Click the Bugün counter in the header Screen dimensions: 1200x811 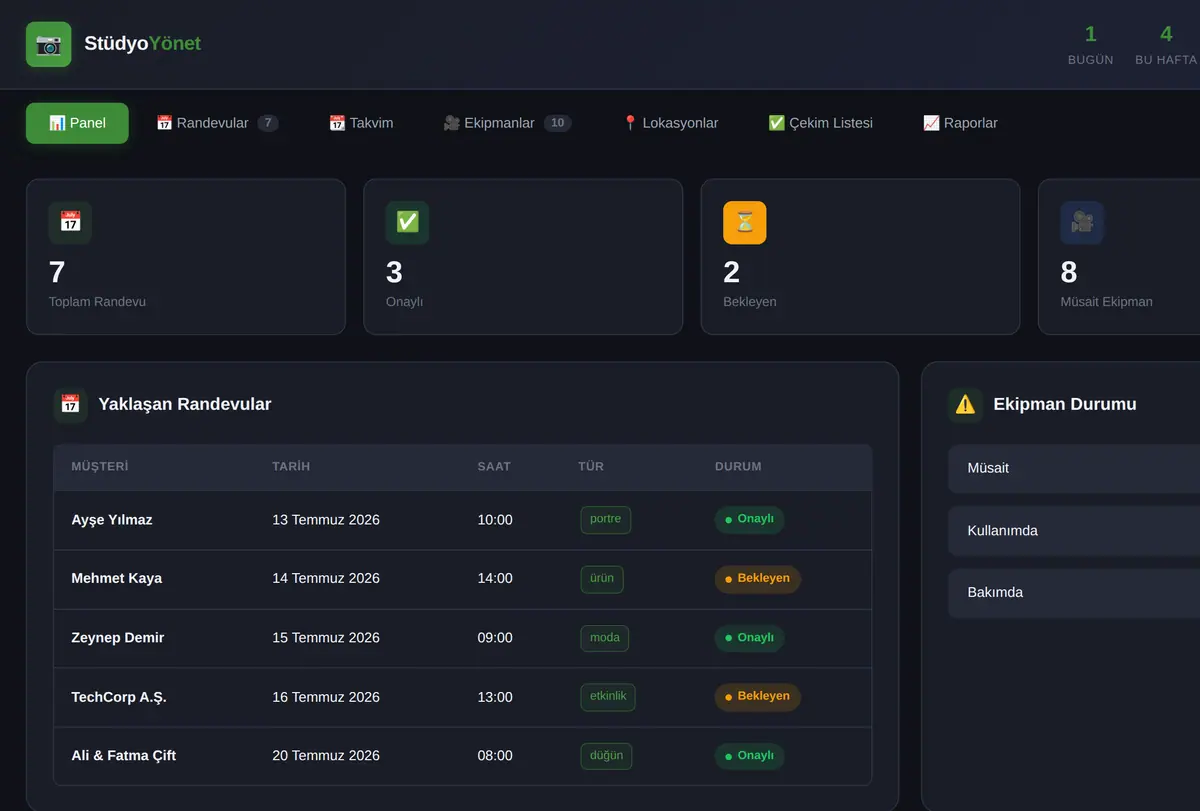1090,45
